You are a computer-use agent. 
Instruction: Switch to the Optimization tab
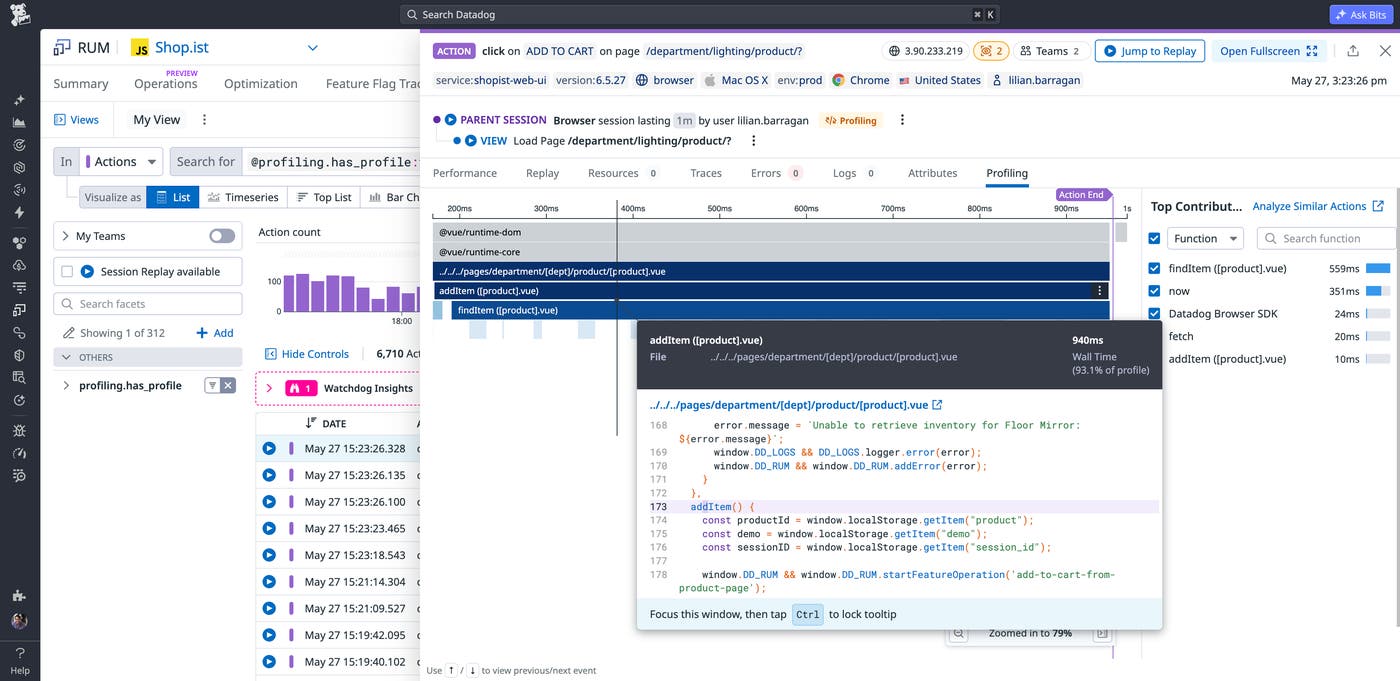click(x=261, y=84)
